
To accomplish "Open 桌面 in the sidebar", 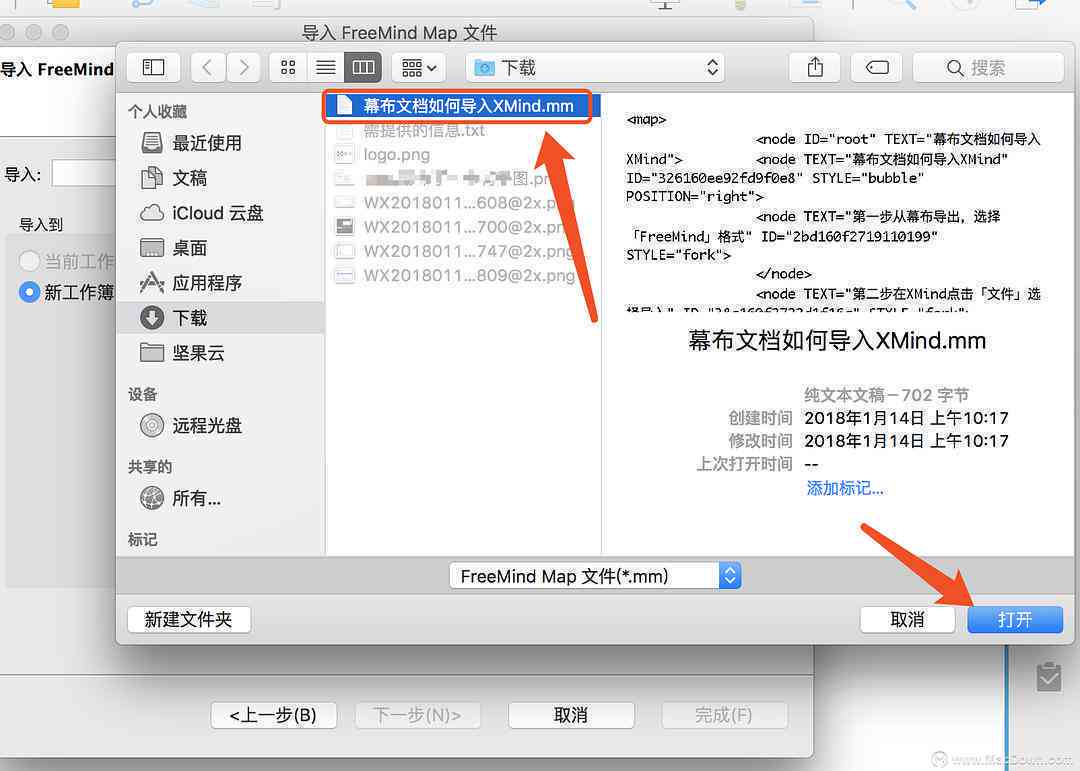I will tap(220, 247).
